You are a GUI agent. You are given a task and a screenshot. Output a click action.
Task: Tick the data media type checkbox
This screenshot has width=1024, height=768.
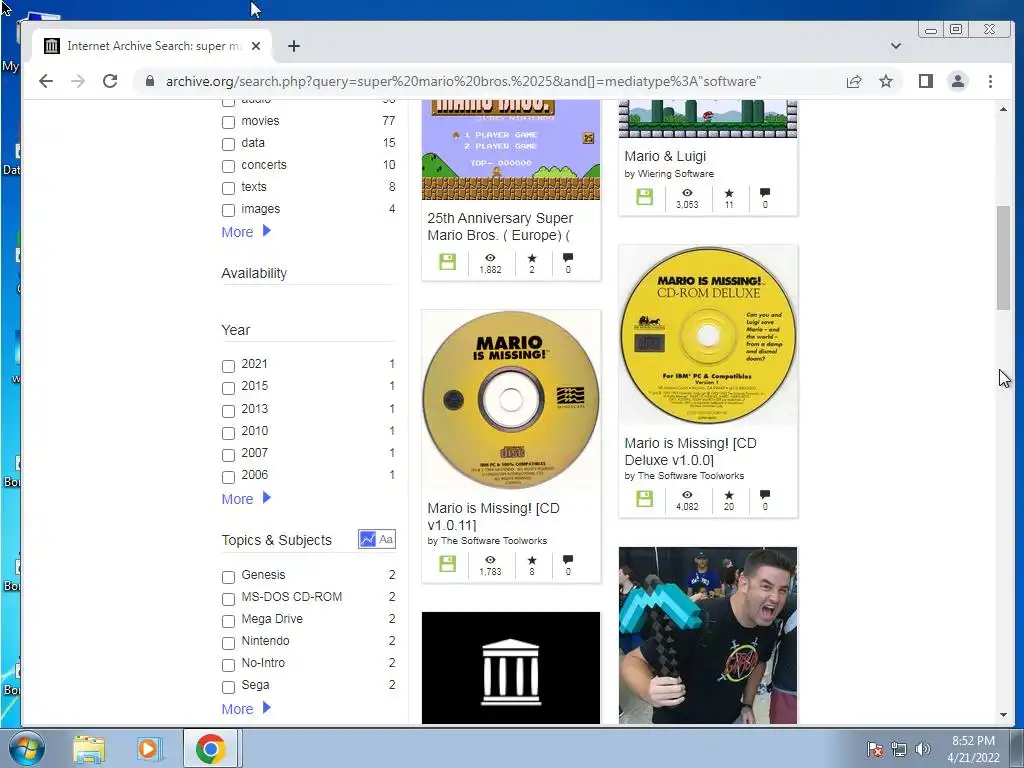pos(228,144)
